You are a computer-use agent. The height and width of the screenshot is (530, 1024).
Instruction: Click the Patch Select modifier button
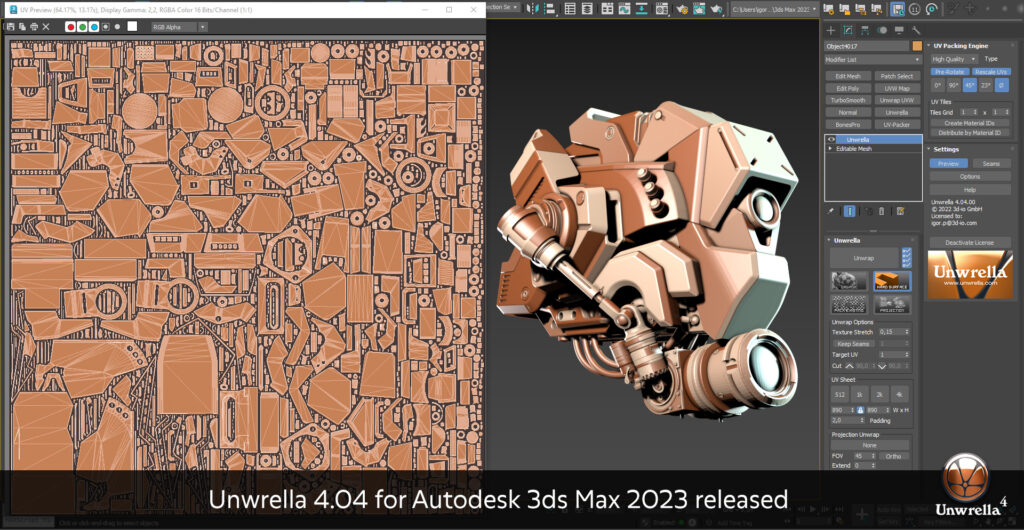(897, 76)
